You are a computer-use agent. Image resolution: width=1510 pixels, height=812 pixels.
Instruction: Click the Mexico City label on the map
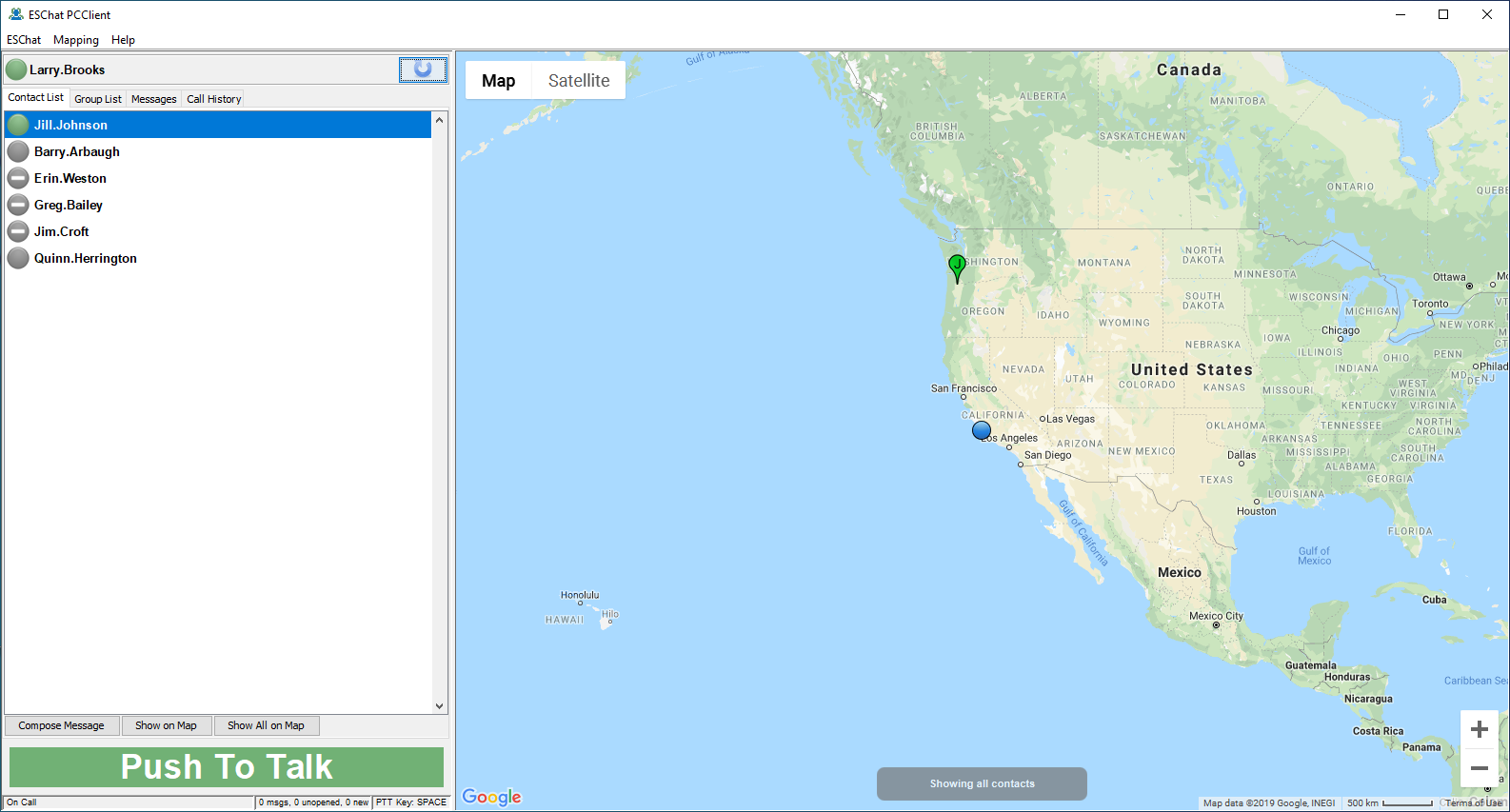click(x=1216, y=616)
